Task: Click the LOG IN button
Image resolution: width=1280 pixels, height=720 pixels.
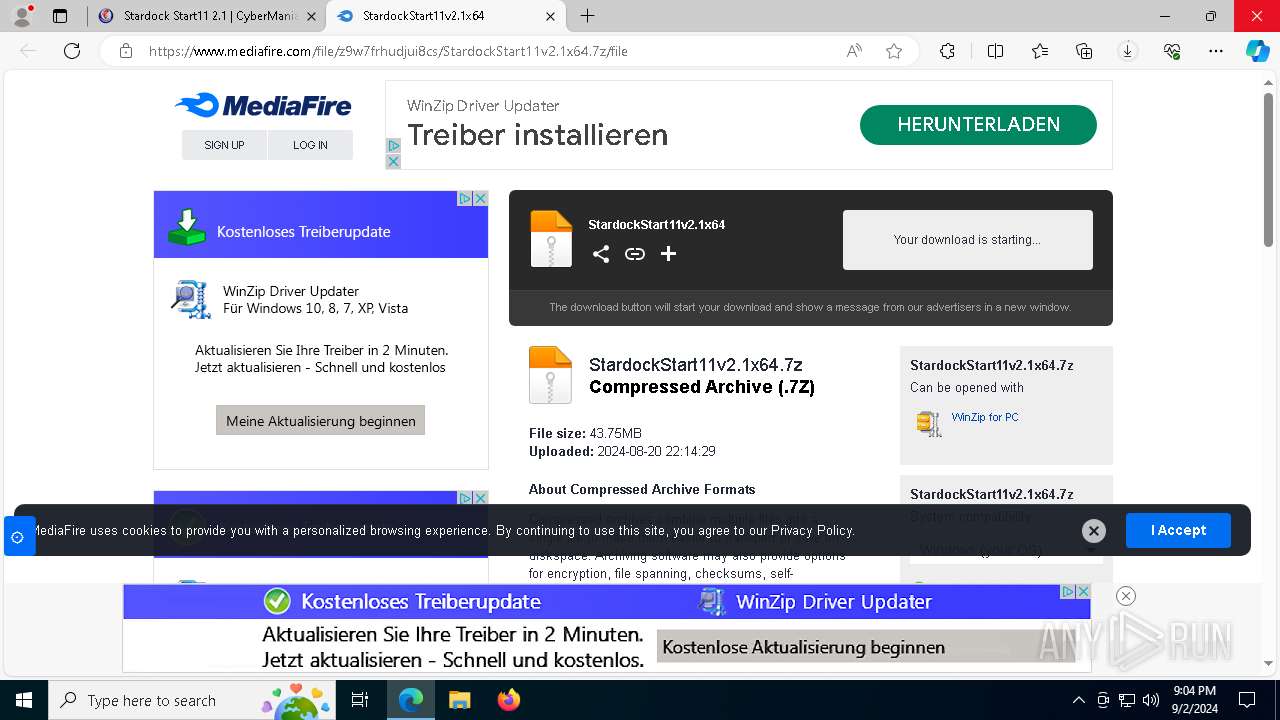Action: [310, 145]
